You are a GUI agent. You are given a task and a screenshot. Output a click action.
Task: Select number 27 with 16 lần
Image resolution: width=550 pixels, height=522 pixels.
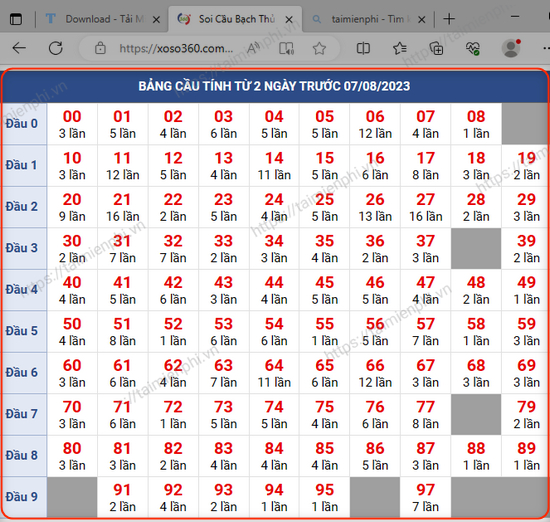click(425, 207)
